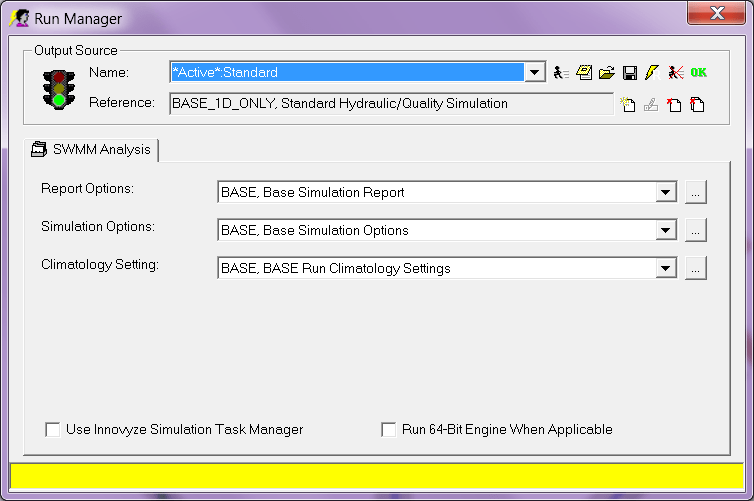Viewport: 754px width, 501px height.
Task: Click the red X stacked pages delete-all icon
Action: coord(697,104)
